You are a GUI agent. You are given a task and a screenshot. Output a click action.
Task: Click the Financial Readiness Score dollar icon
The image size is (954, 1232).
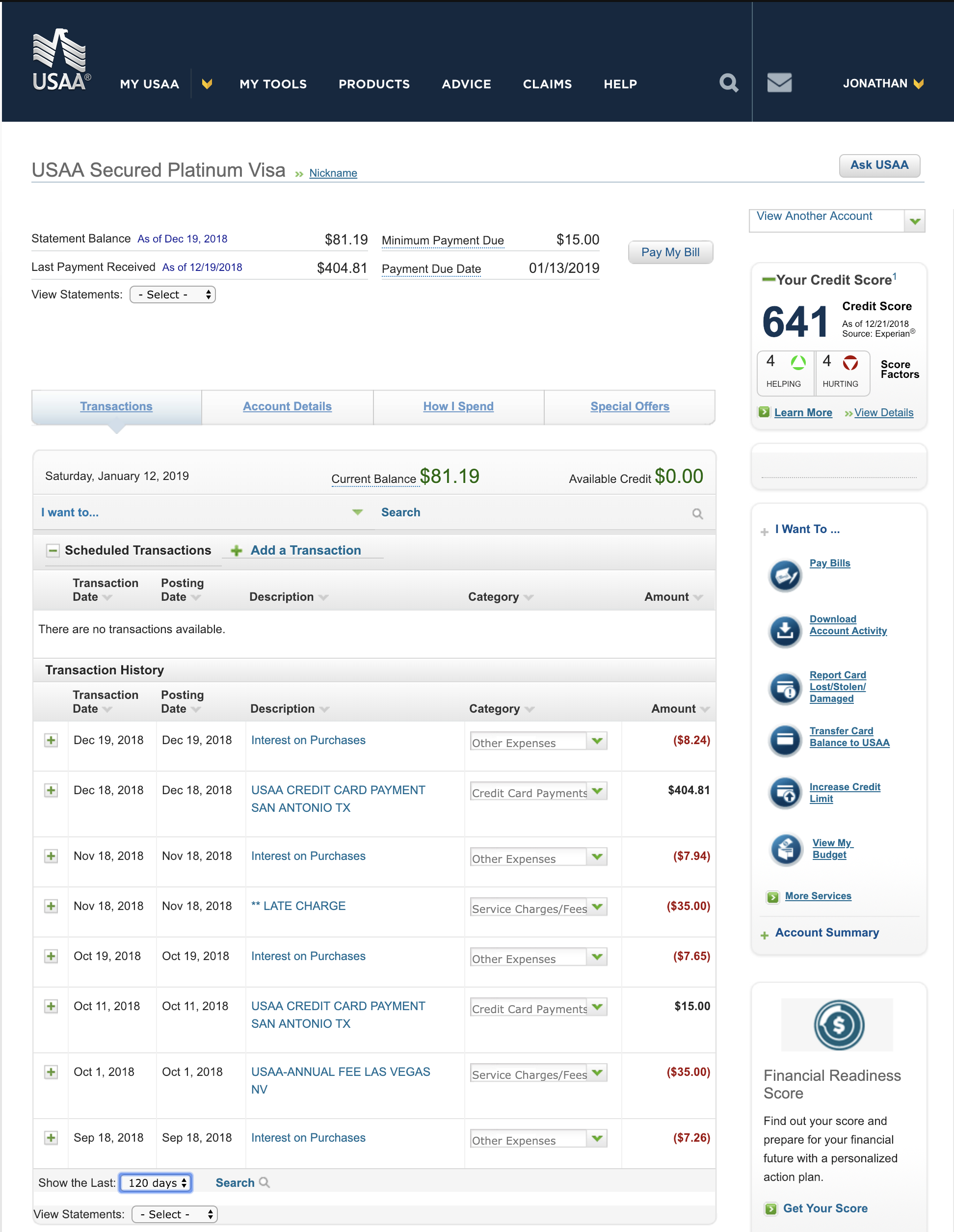coord(839,1025)
